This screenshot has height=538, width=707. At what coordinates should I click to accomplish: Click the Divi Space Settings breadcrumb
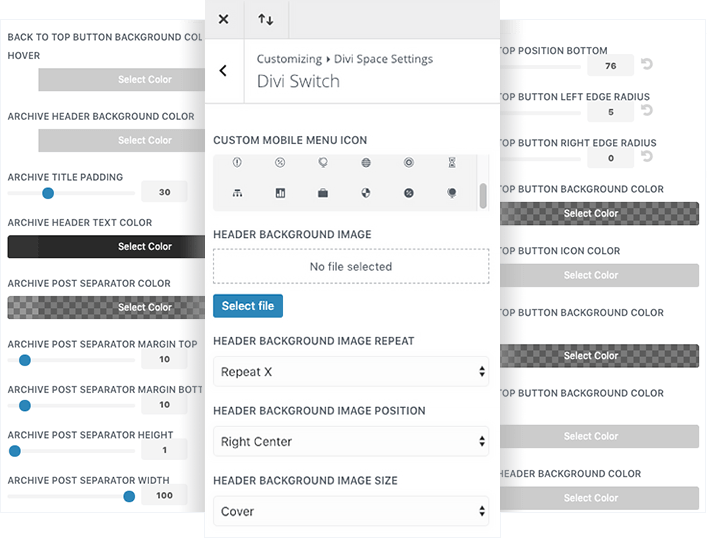[383, 59]
